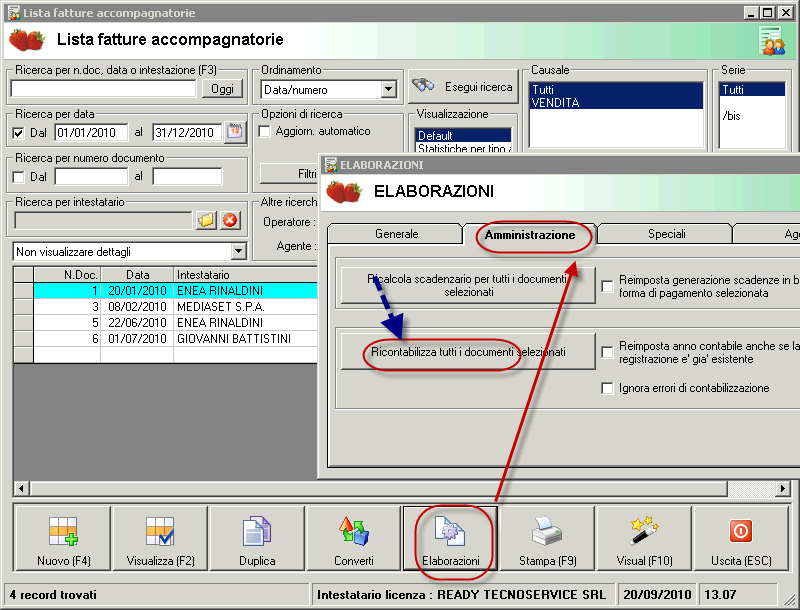Toggle the Ricerca per data Dal checkbox
This screenshot has height=610, width=800.
point(18,133)
